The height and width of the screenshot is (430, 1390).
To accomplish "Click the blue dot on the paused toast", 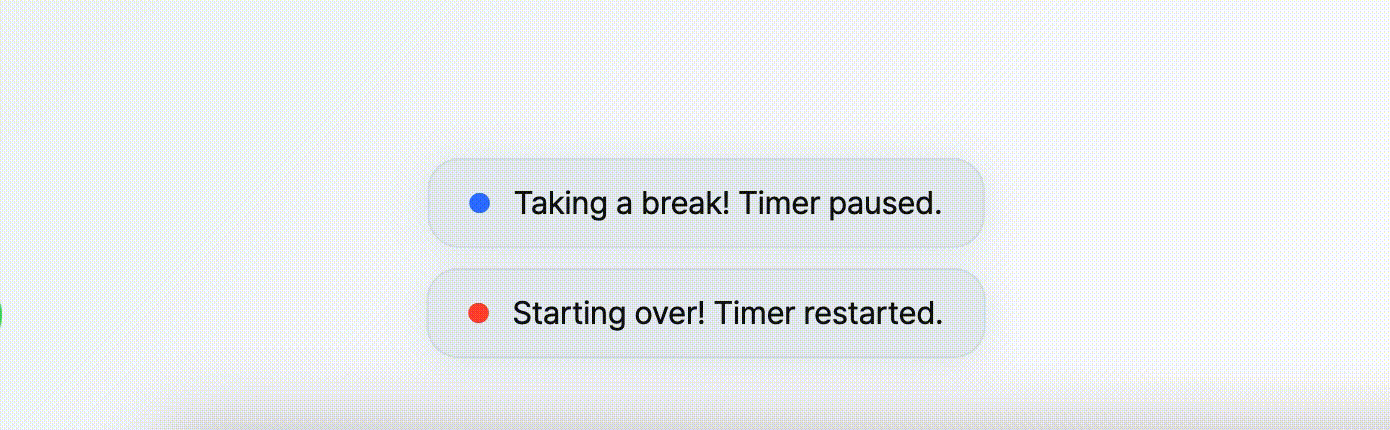I will (x=479, y=203).
